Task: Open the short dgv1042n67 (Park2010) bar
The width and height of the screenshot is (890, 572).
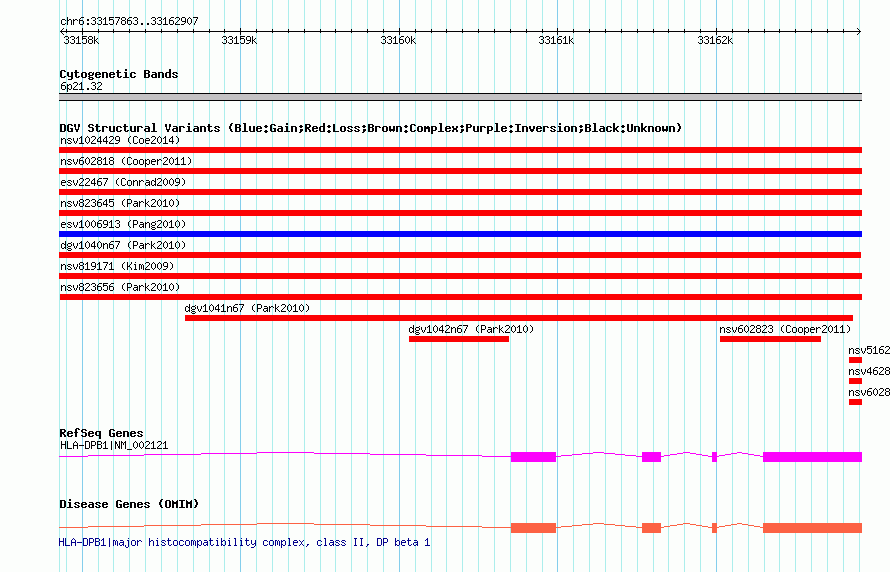Action: 459,339
